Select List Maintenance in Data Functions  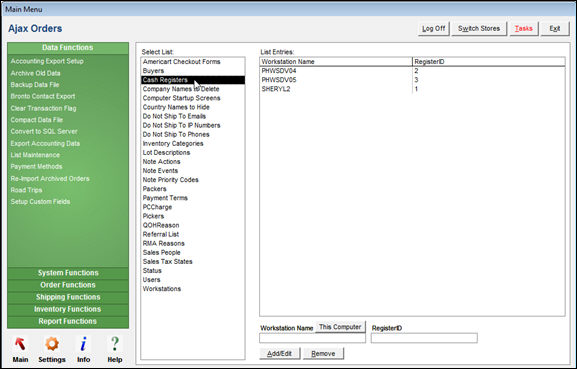[35, 155]
